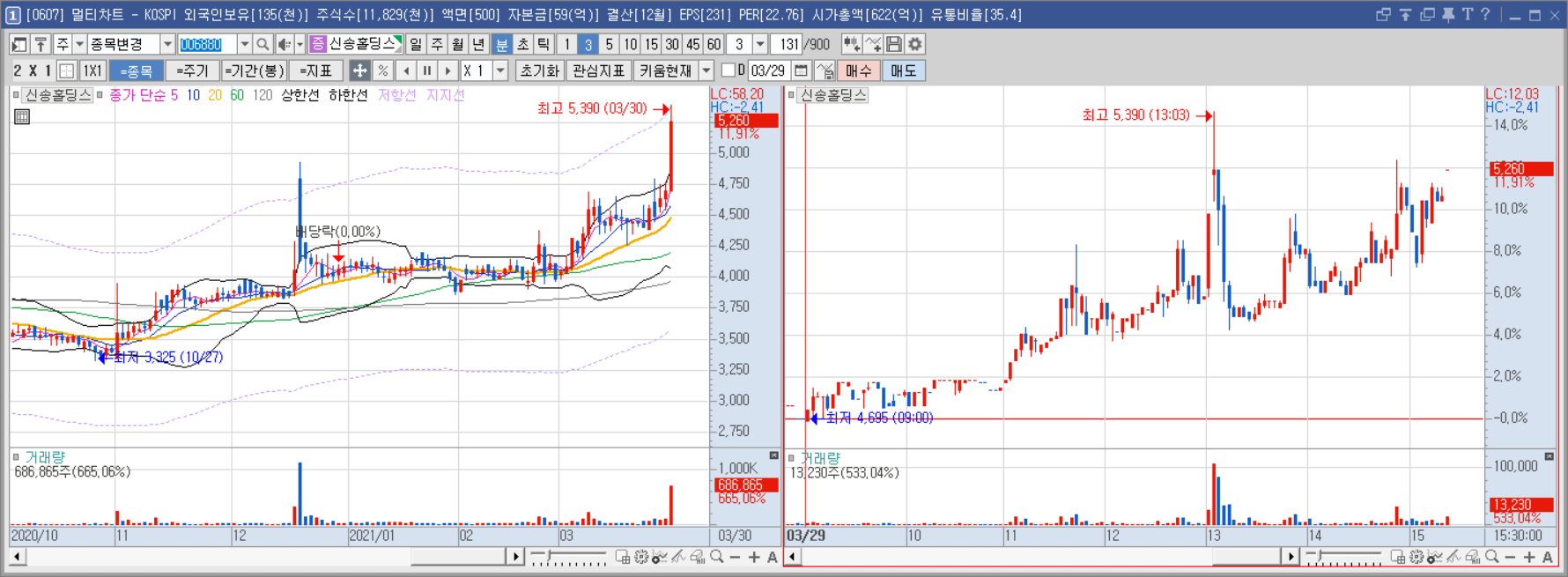Click the 매도 sell button
The image size is (1568, 577).
click(903, 70)
